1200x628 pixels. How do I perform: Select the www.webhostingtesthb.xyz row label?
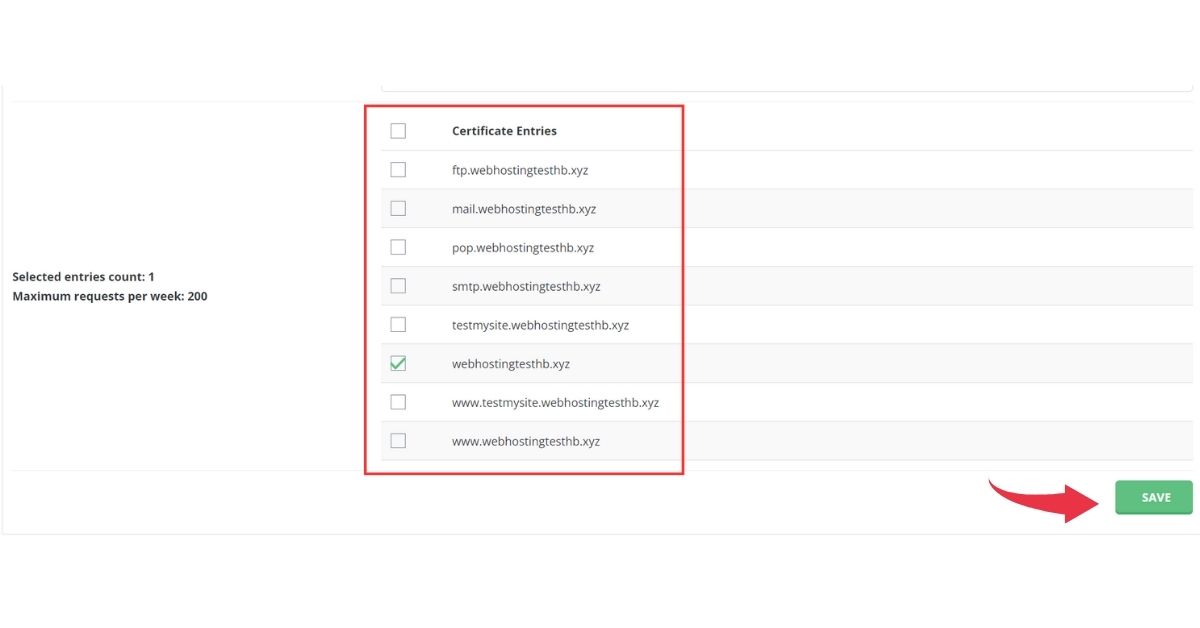point(526,440)
